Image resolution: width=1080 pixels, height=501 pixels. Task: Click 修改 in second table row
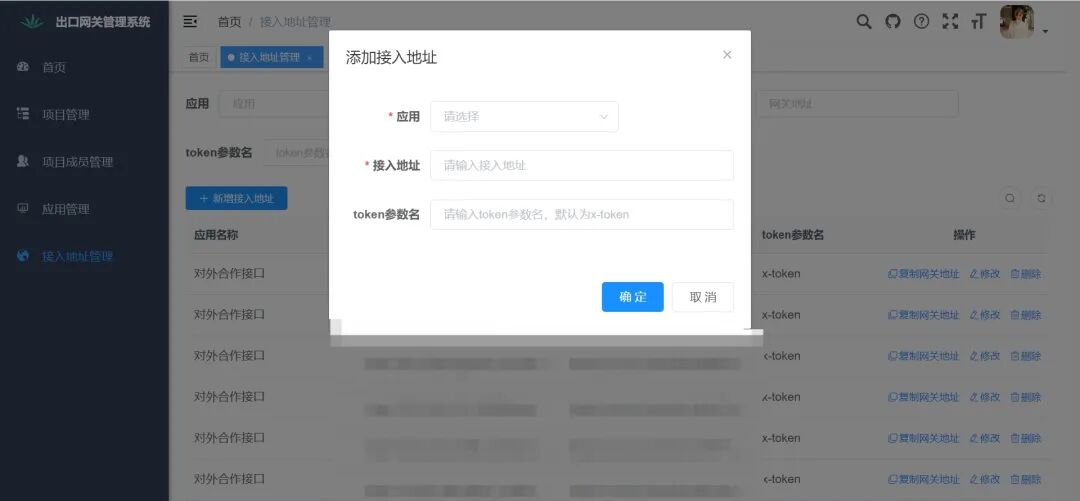pyautogui.click(x=984, y=315)
